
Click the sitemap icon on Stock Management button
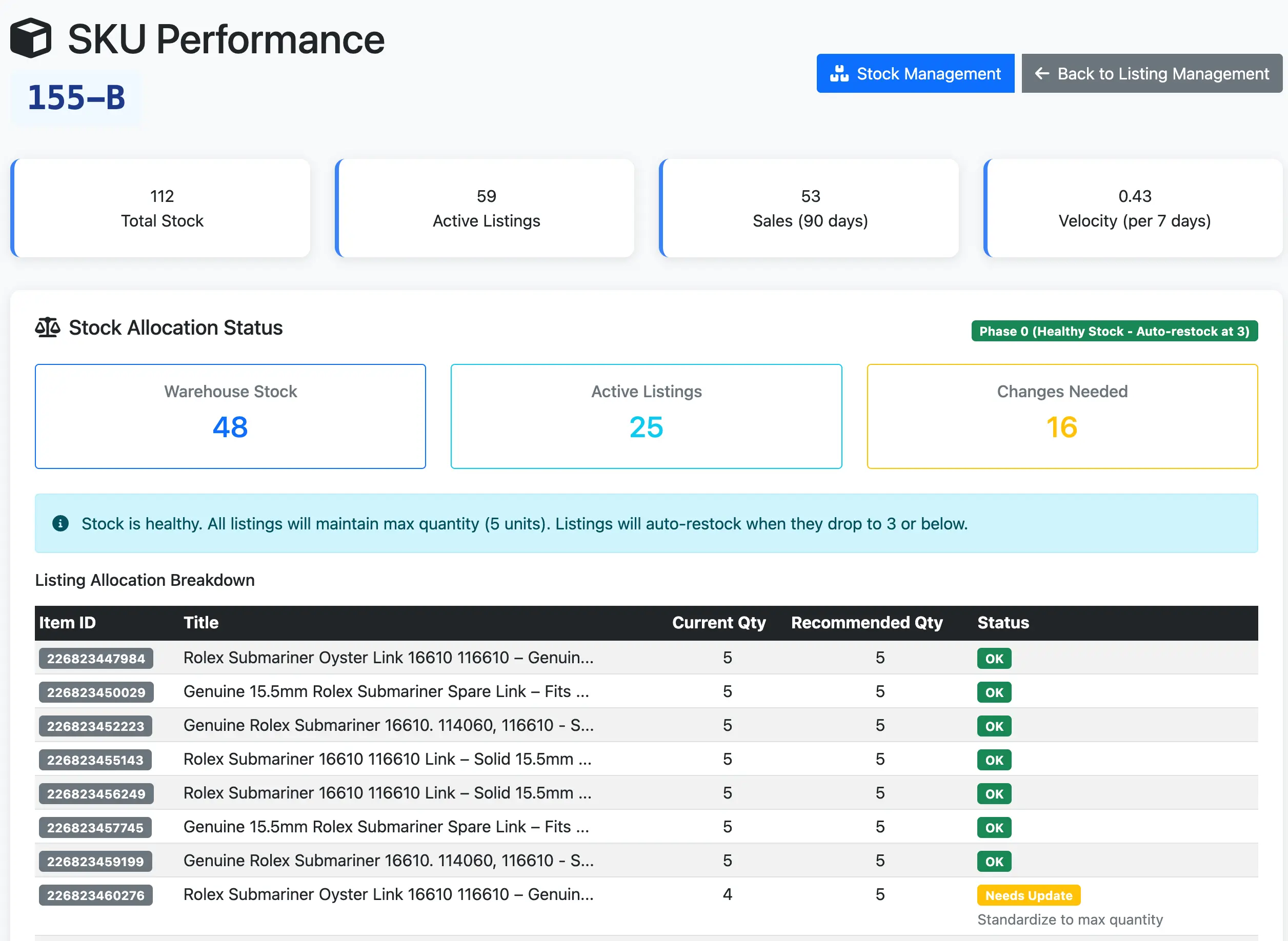(840, 73)
